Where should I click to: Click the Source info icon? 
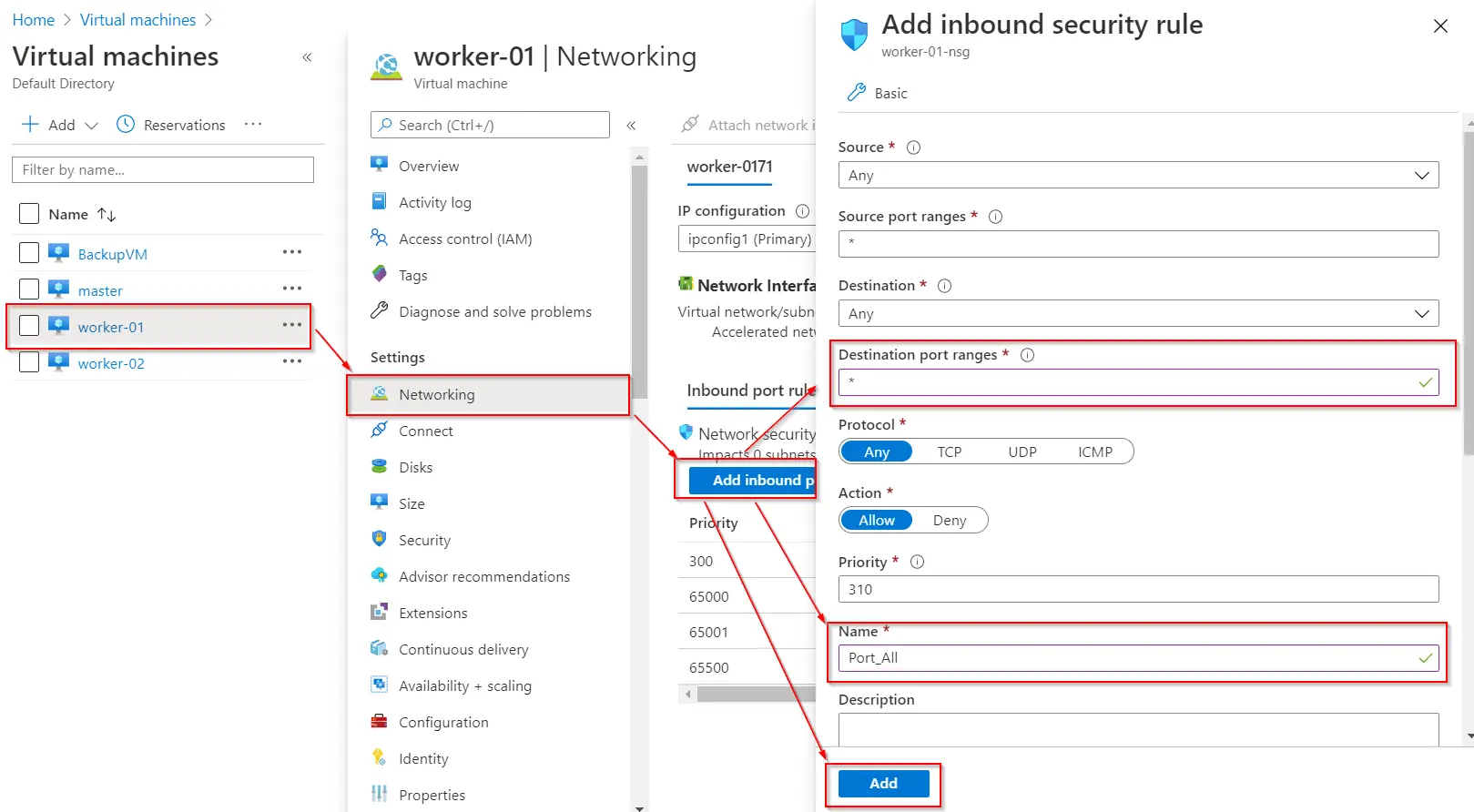913,147
